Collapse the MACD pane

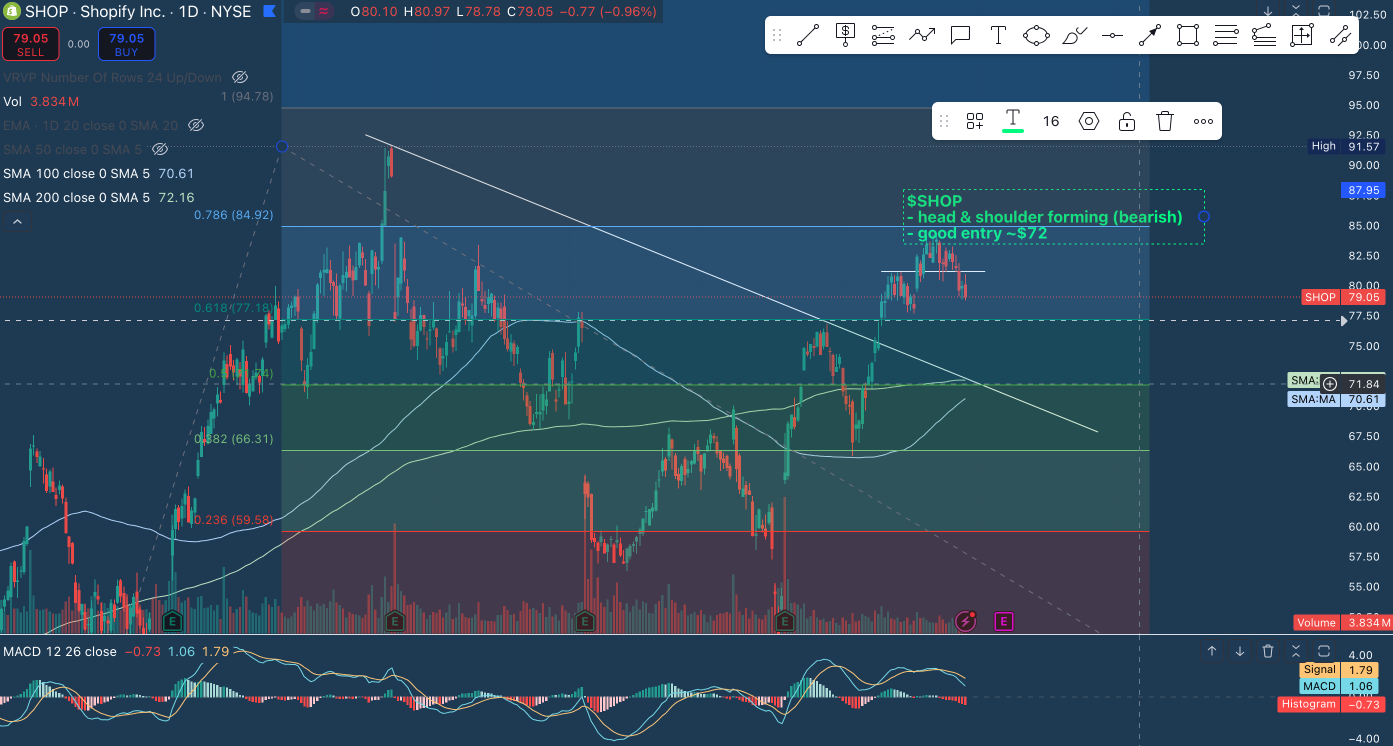pyautogui.click(x=1296, y=651)
